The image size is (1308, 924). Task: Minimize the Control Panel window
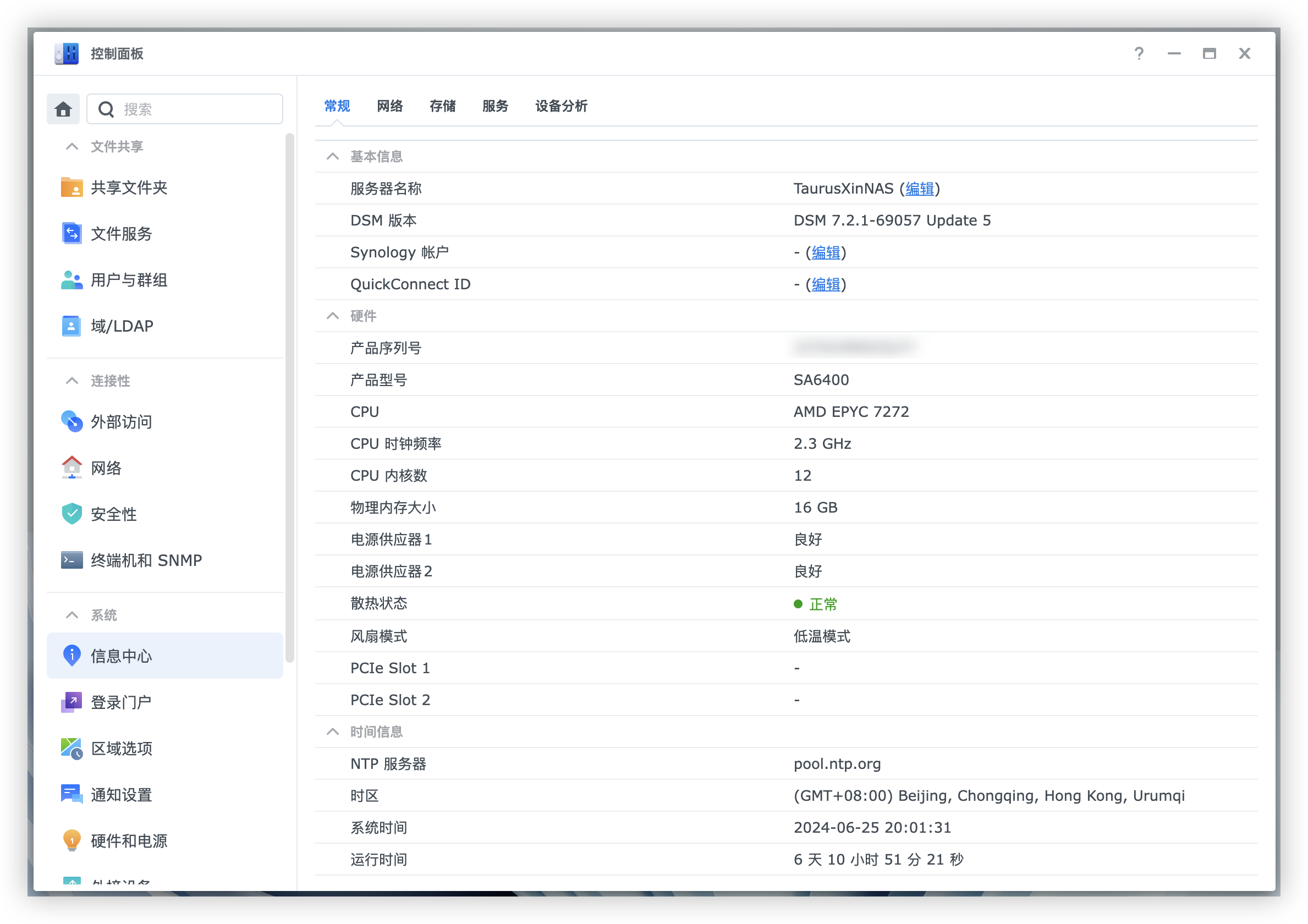(1174, 53)
